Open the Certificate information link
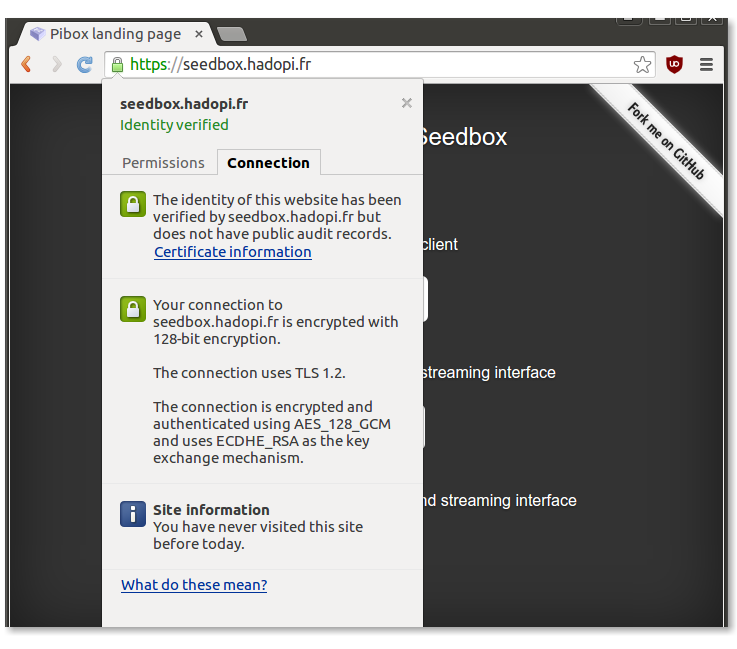737x649 pixels. [x=233, y=252]
